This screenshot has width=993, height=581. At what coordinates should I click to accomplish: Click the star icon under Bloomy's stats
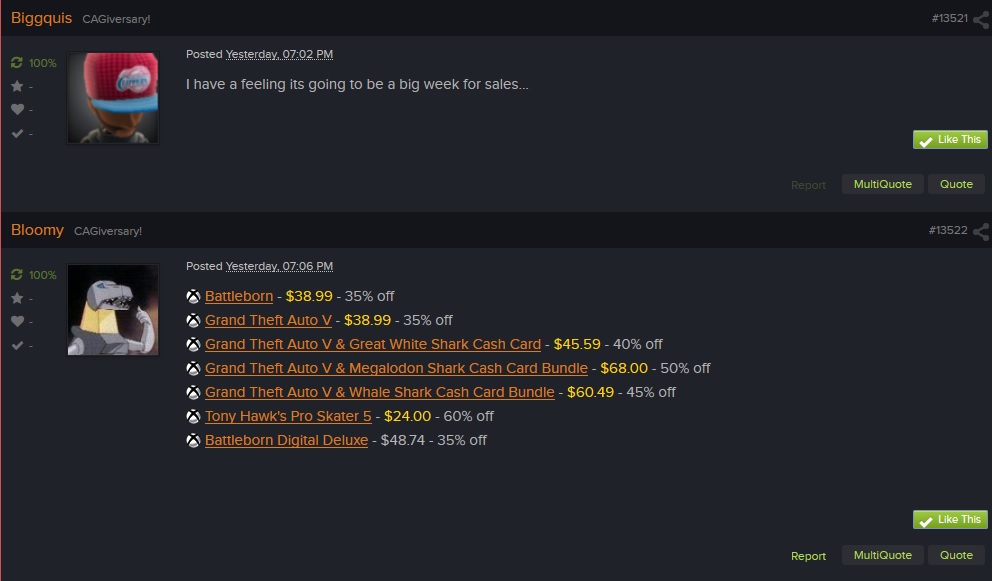(x=17, y=298)
